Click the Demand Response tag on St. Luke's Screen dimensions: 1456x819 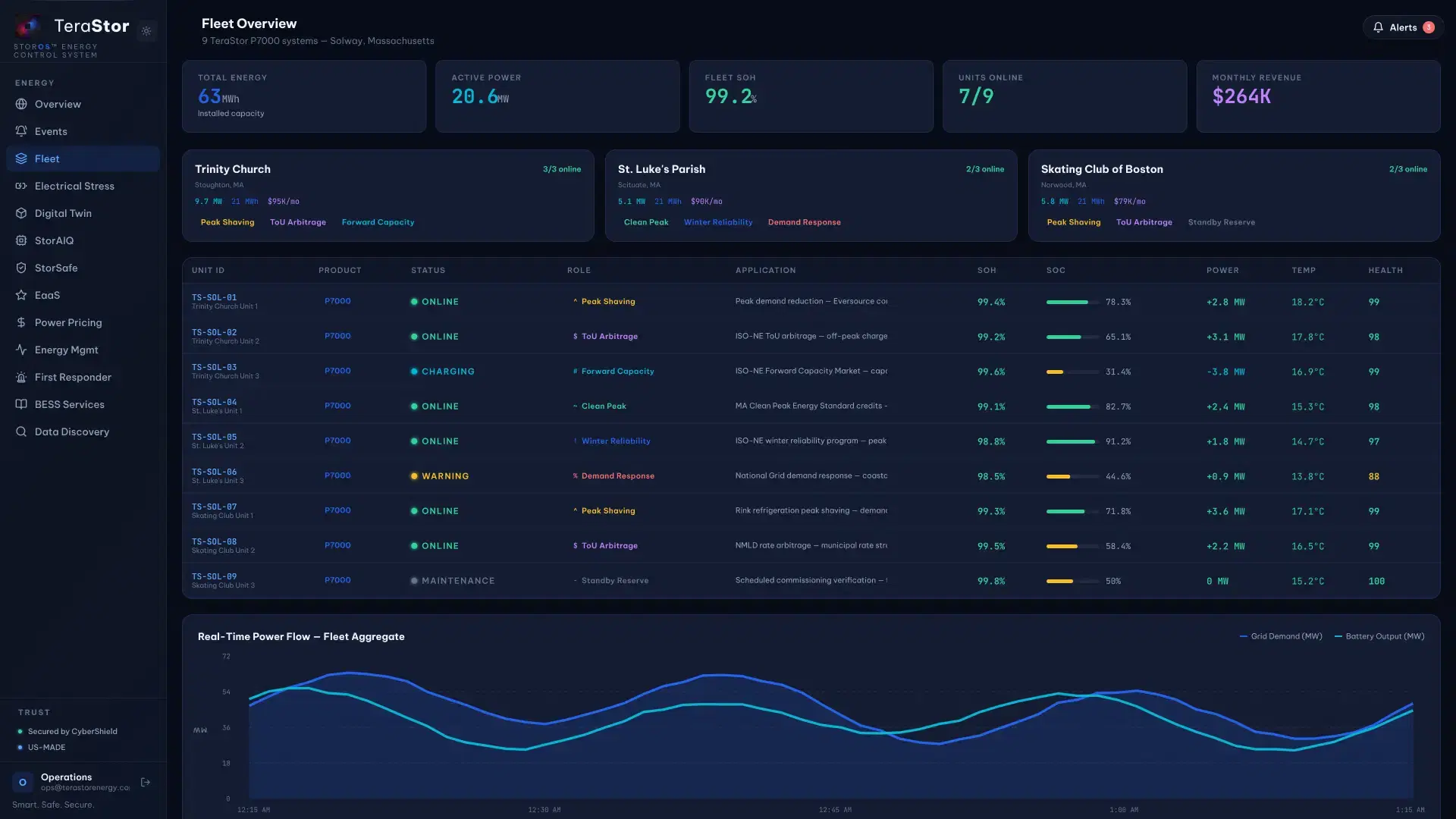coord(804,222)
